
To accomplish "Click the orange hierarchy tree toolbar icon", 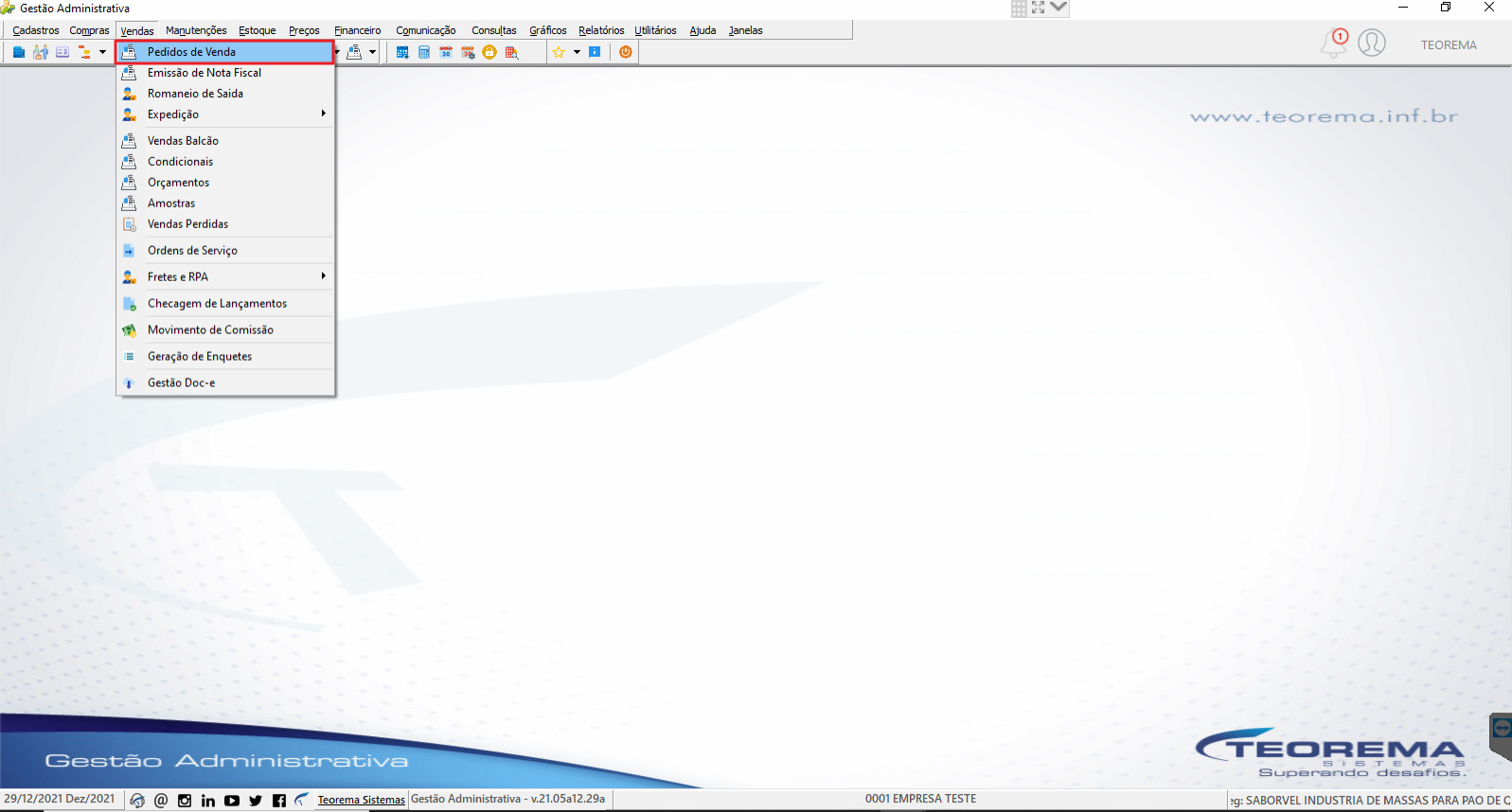I will click(84, 52).
